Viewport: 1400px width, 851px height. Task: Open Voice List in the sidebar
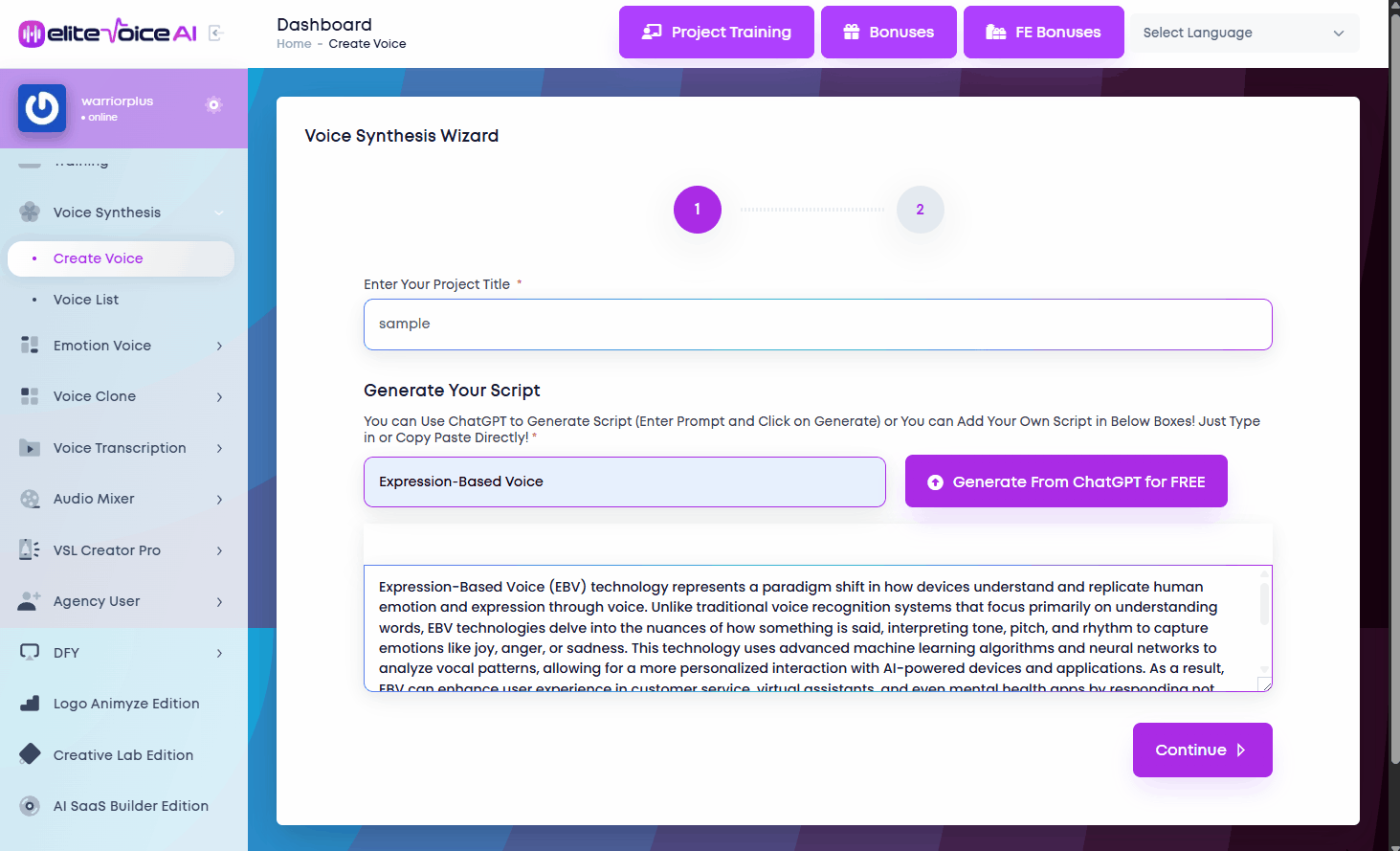point(86,300)
